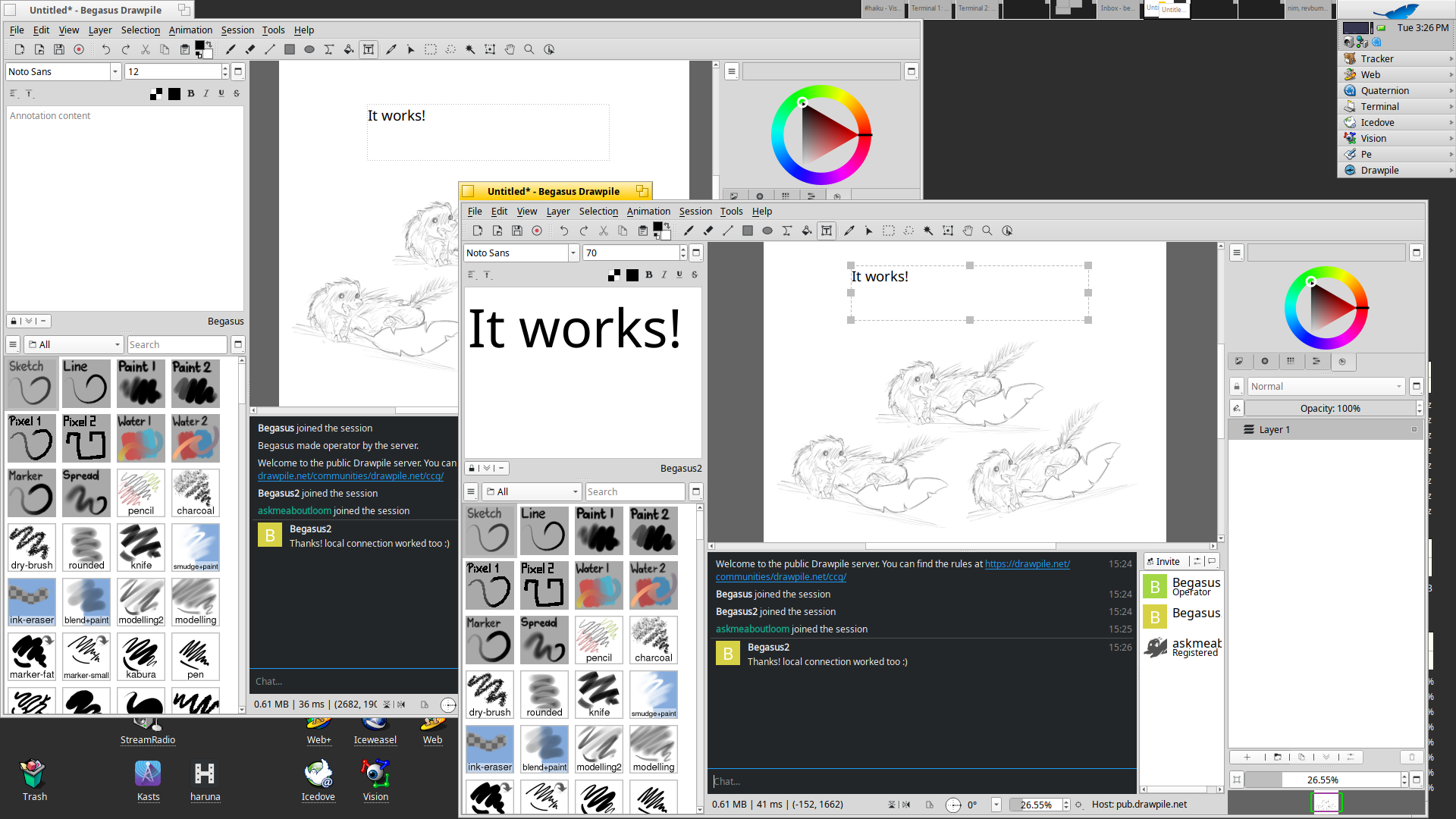Image resolution: width=1456 pixels, height=819 pixels.
Task: Select the magic wand tool in front window
Action: point(928,231)
